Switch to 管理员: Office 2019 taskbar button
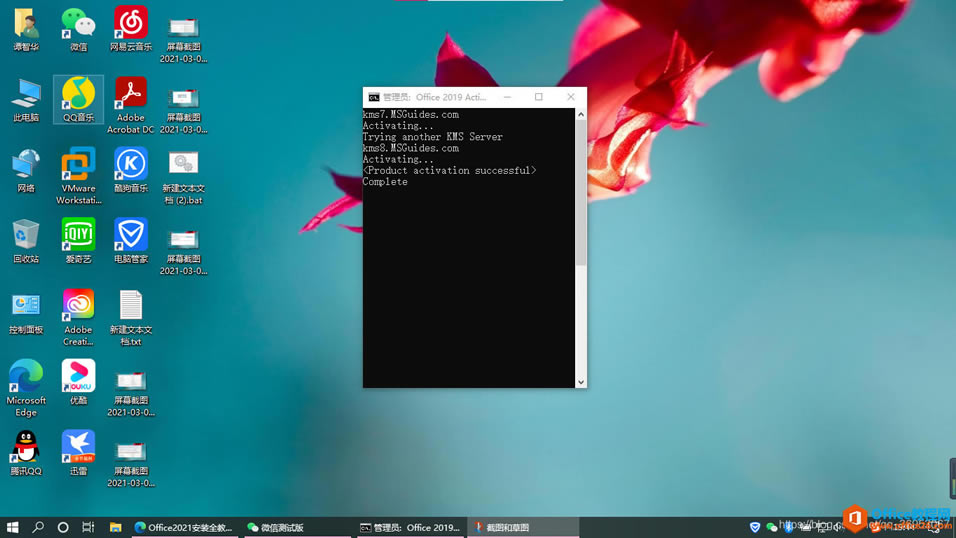 [x=410, y=527]
